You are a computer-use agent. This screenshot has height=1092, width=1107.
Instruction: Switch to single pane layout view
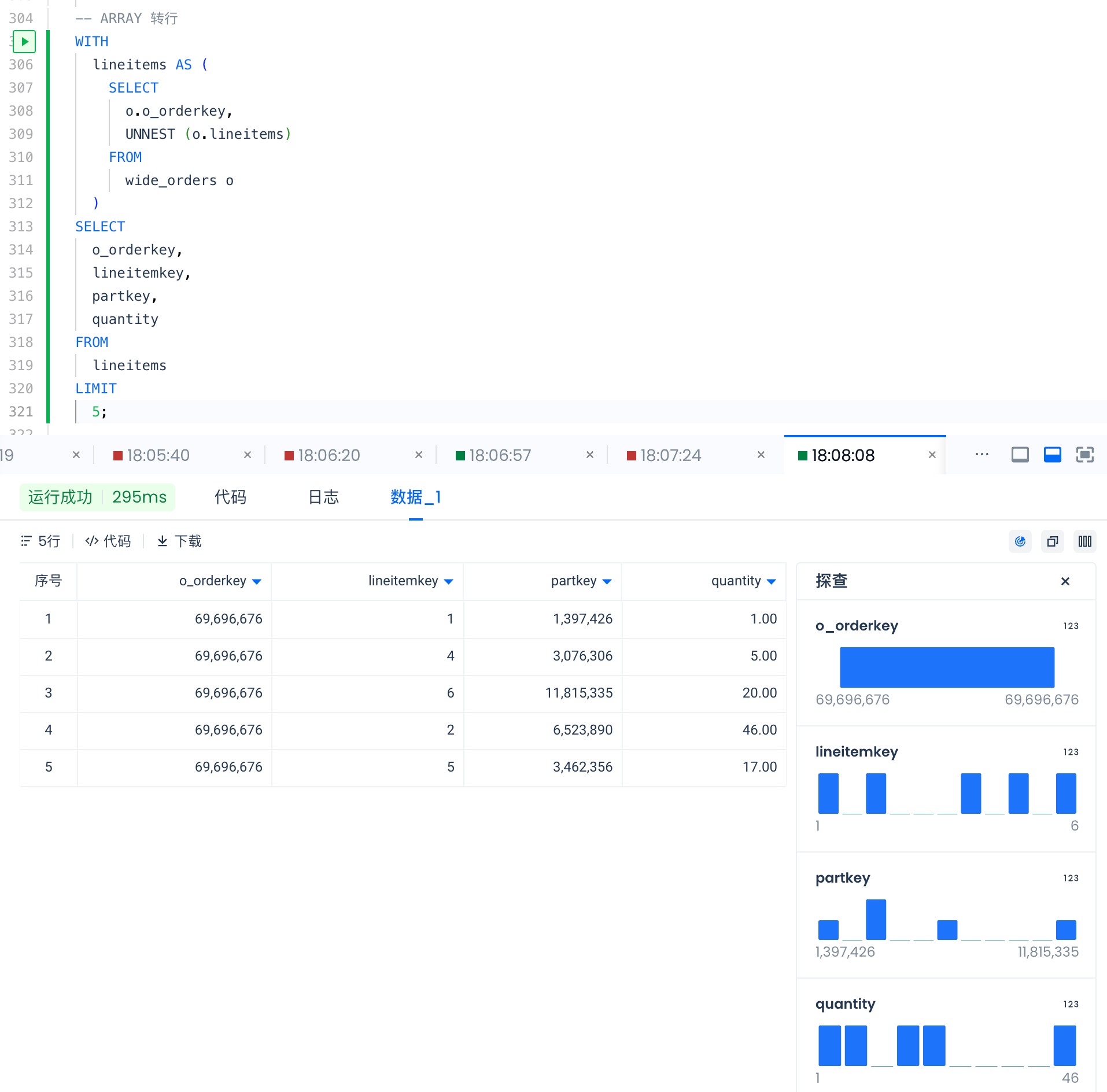tap(1020, 455)
